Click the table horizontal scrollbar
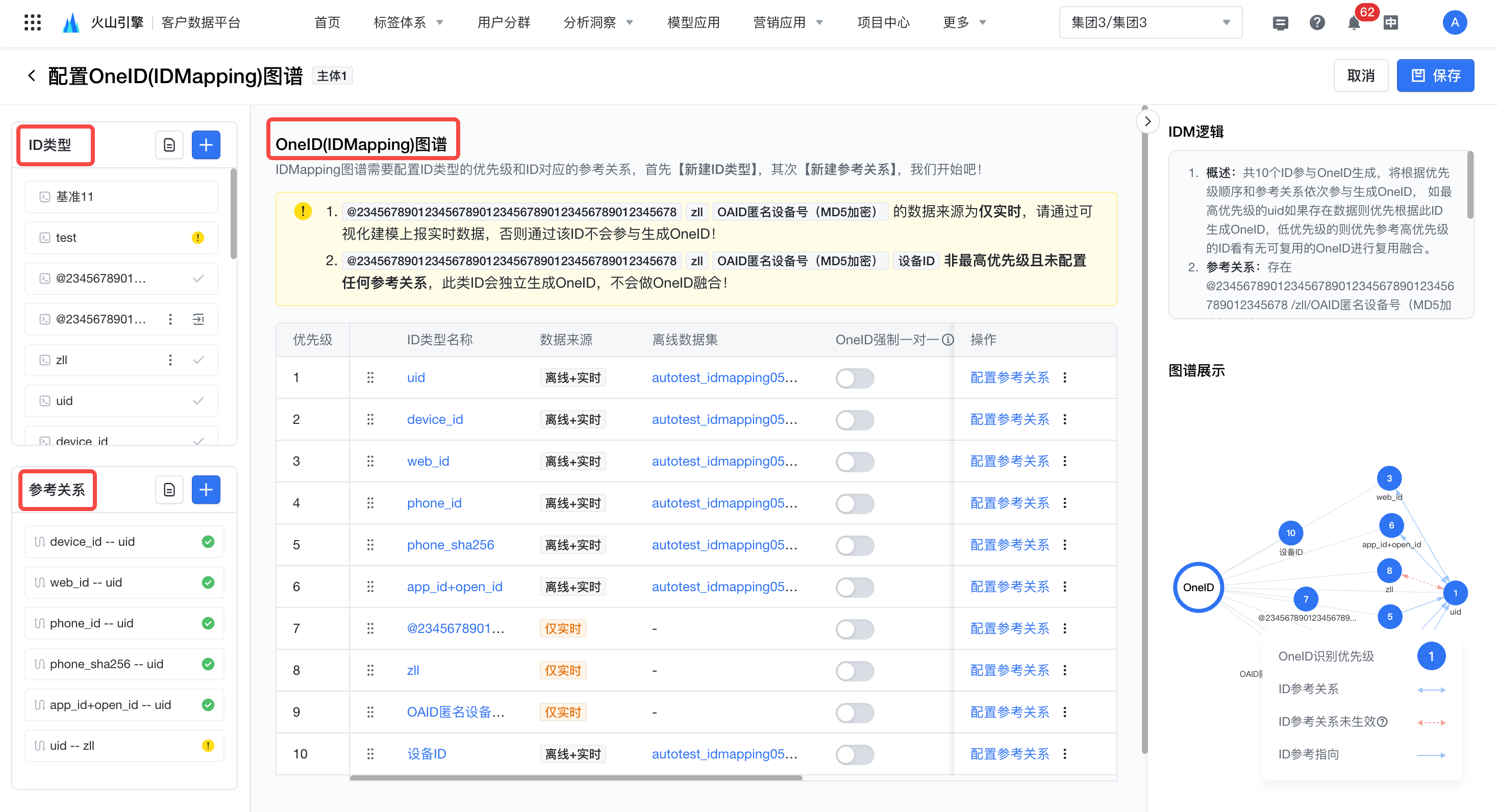Image resolution: width=1498 pixels, height=812 pixels. coord(576,778)
